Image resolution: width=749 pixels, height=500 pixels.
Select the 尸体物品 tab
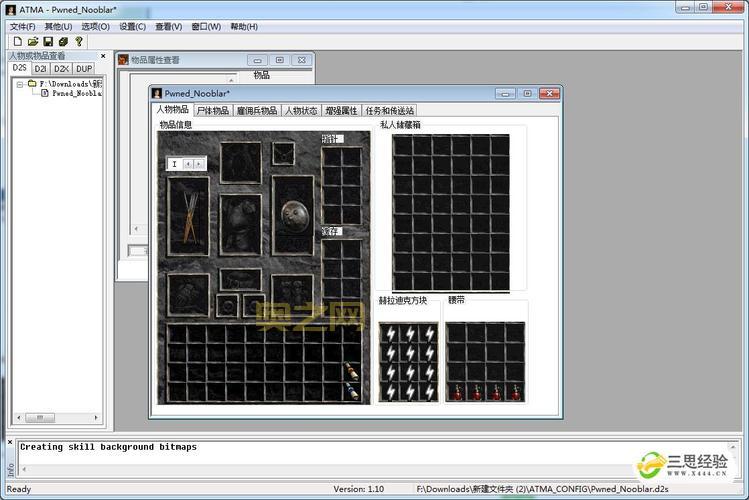(x=213, y=111)
